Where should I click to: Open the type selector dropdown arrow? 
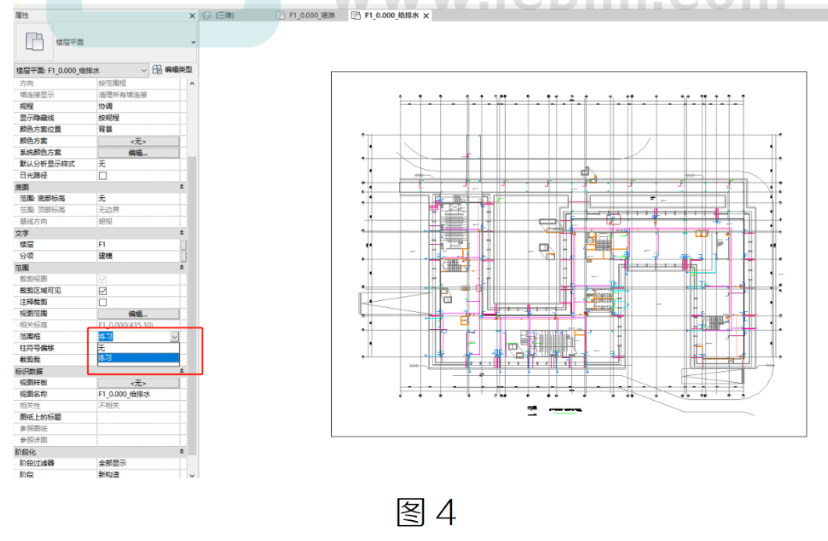click(193, 42)
